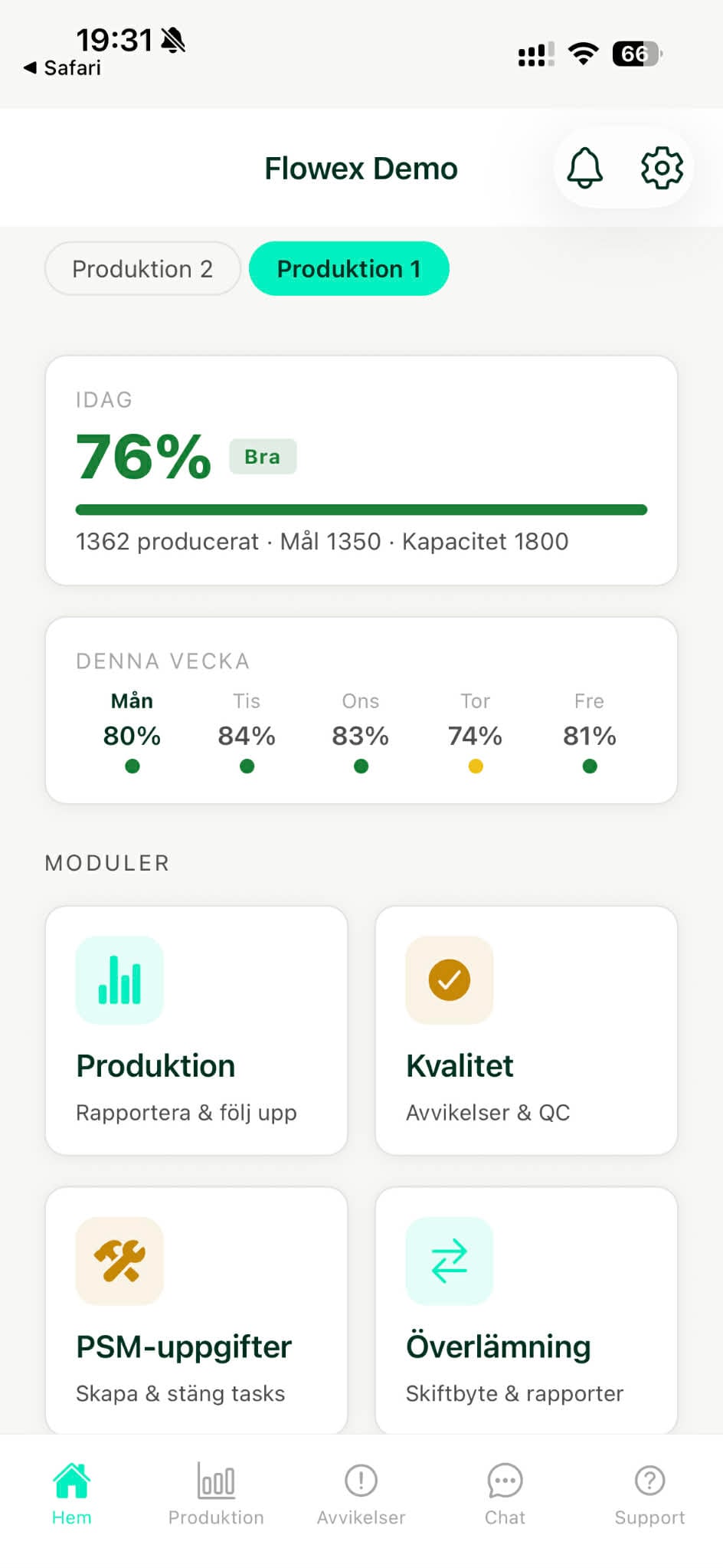Select the Produktion 2 toggle
This screenshot has width=723, height=1568.
pyautogui.click(x=142, y=268)
